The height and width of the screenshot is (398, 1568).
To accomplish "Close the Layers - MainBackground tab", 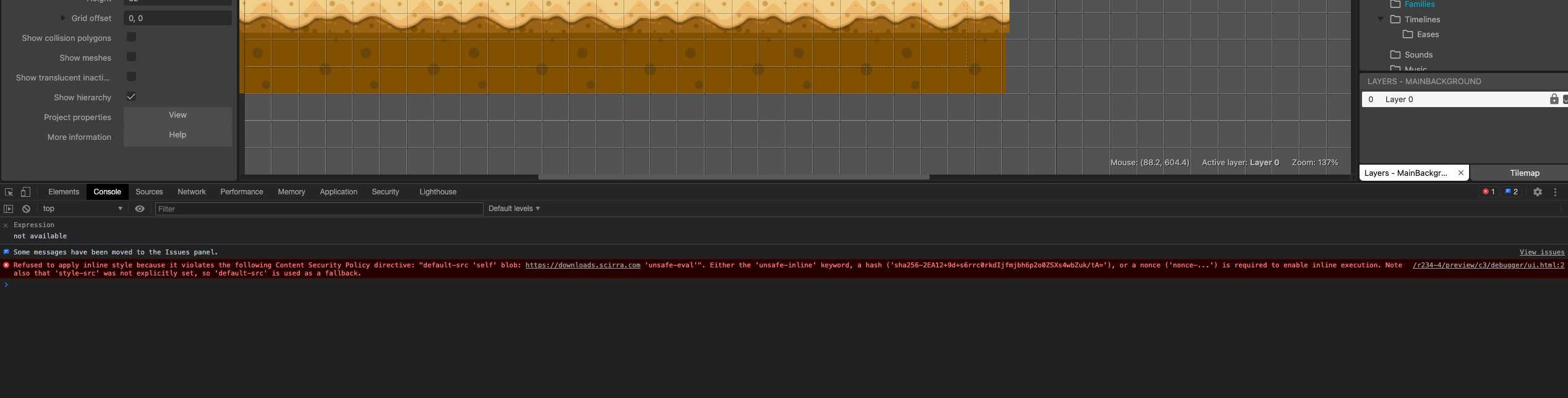I will [1461, 173].
